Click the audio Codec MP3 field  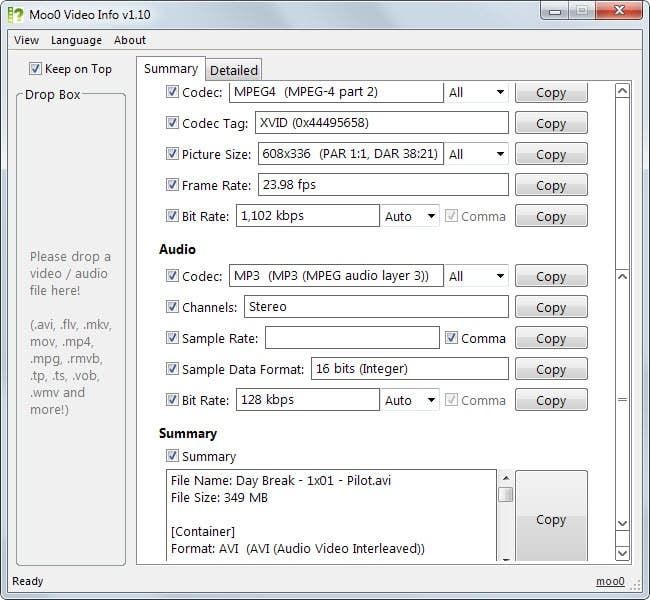[336, 276]
